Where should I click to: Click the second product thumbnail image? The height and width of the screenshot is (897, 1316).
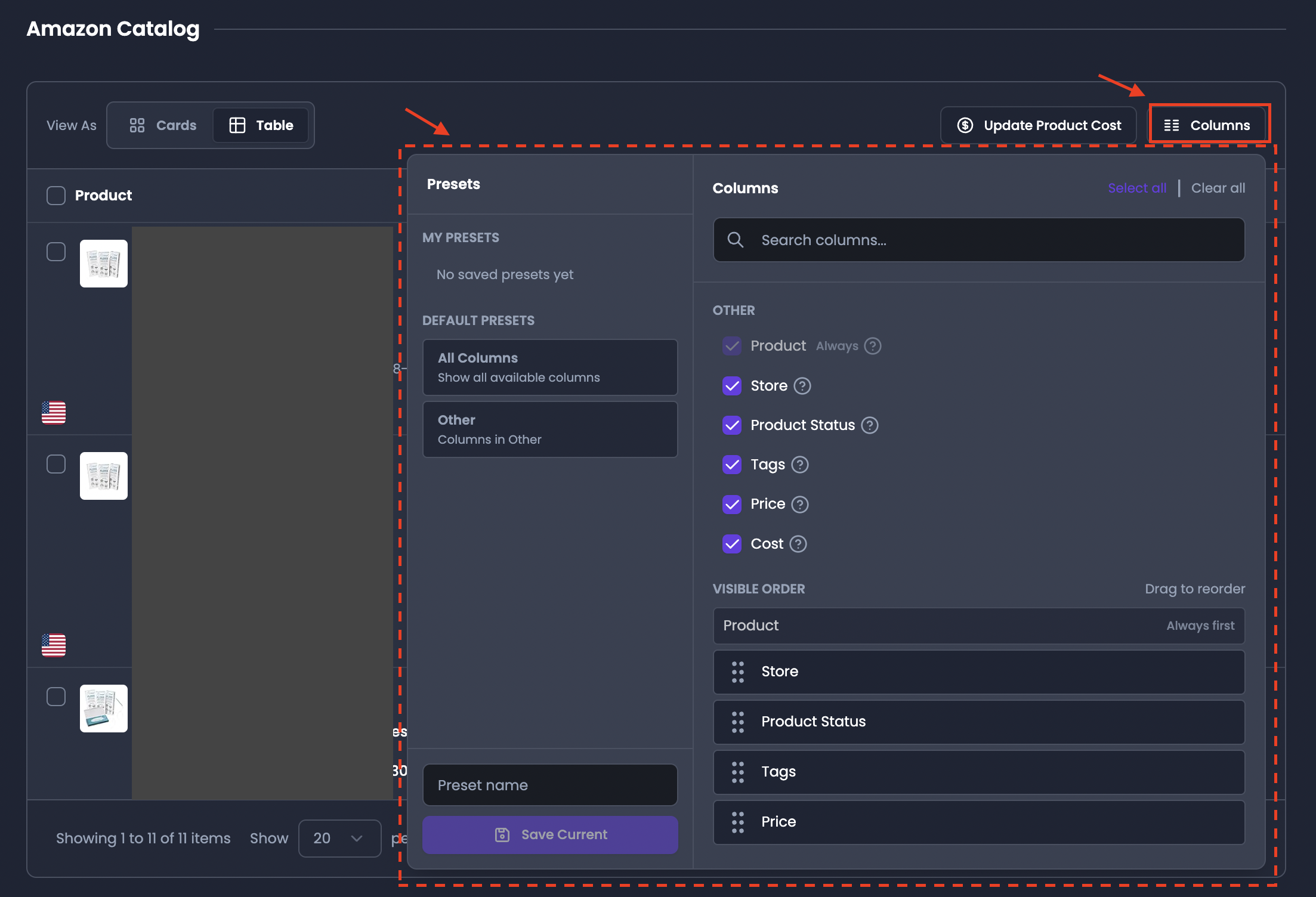(104, 476)
